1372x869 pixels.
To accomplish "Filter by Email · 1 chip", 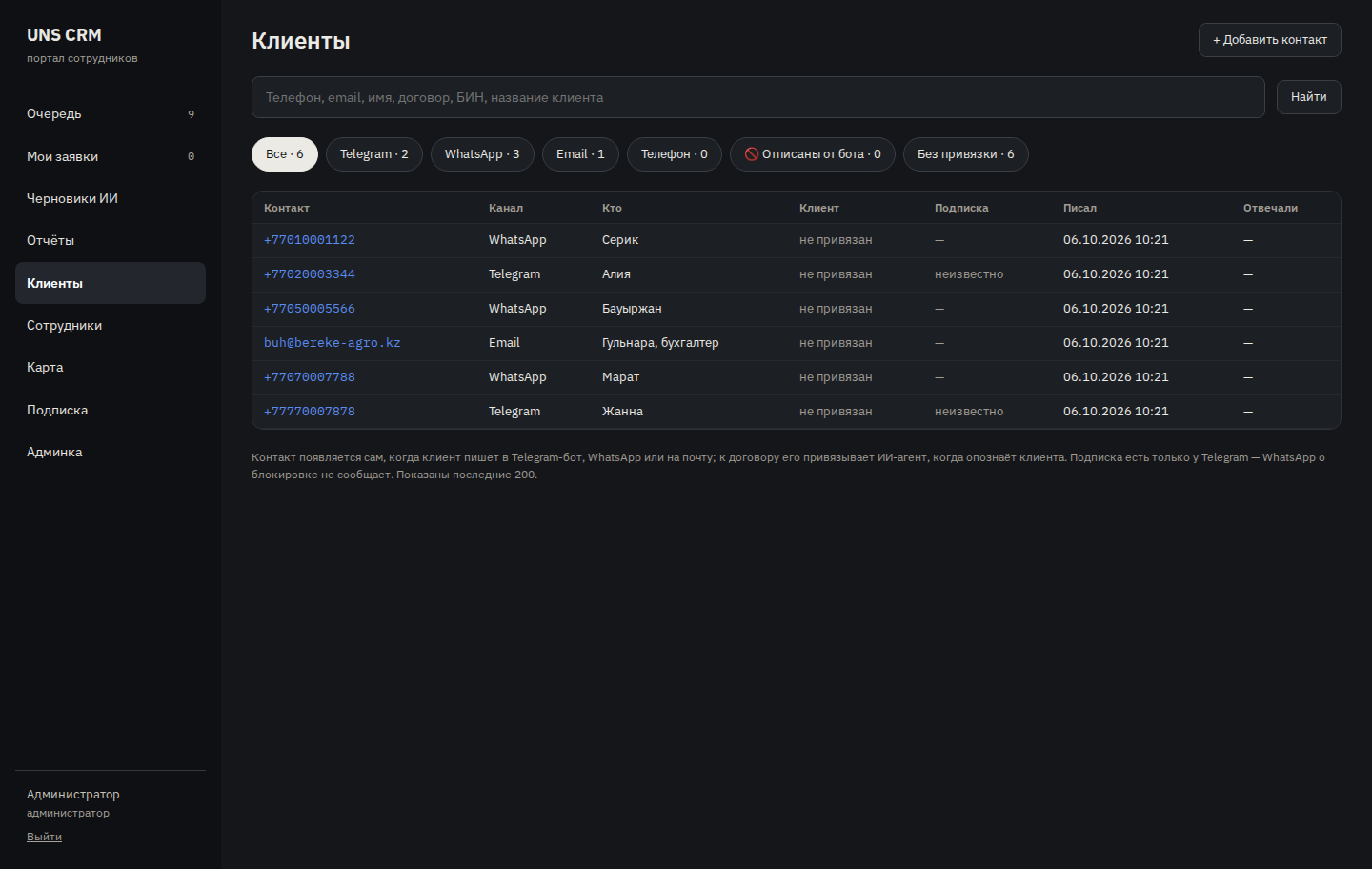I will pyautogui.click(x=580, y=154).
